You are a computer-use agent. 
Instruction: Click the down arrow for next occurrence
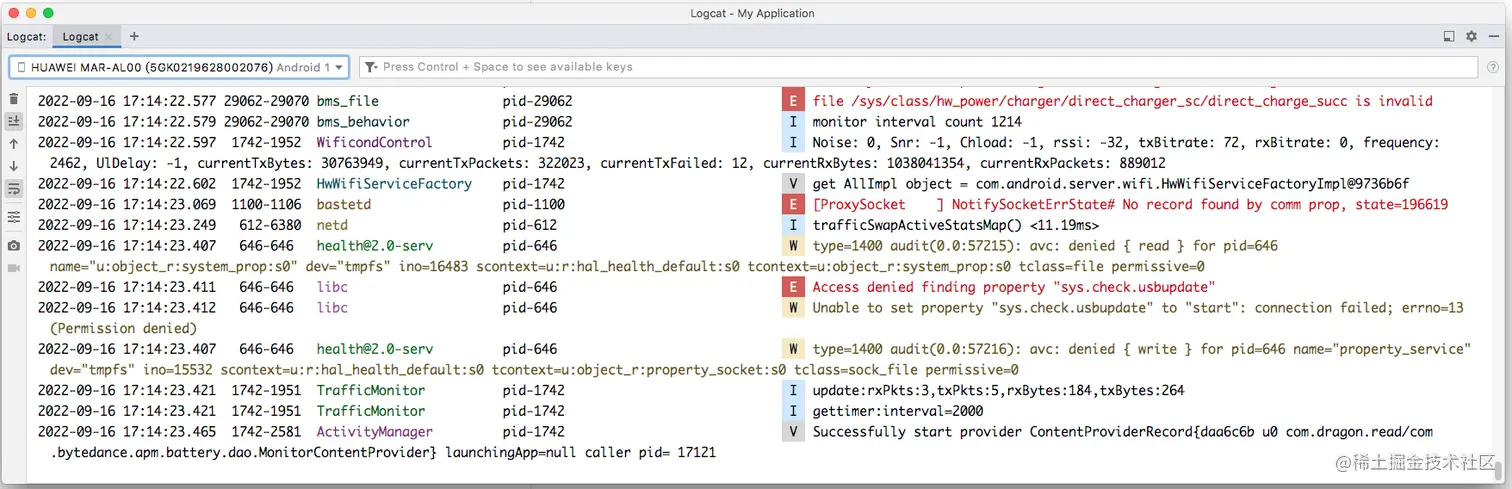(x=13, y=166)
